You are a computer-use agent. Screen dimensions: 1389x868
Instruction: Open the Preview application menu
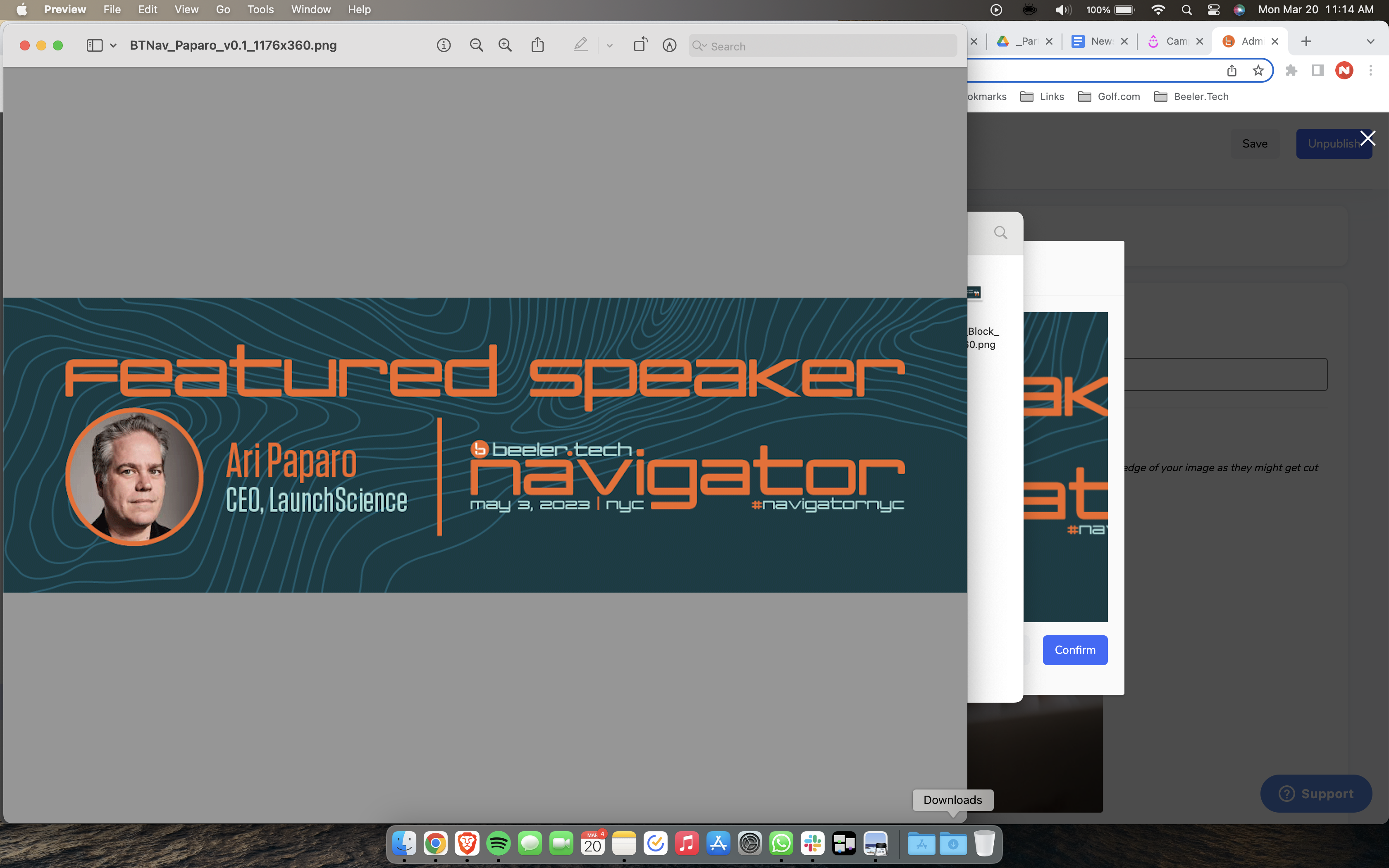(65, 9)
